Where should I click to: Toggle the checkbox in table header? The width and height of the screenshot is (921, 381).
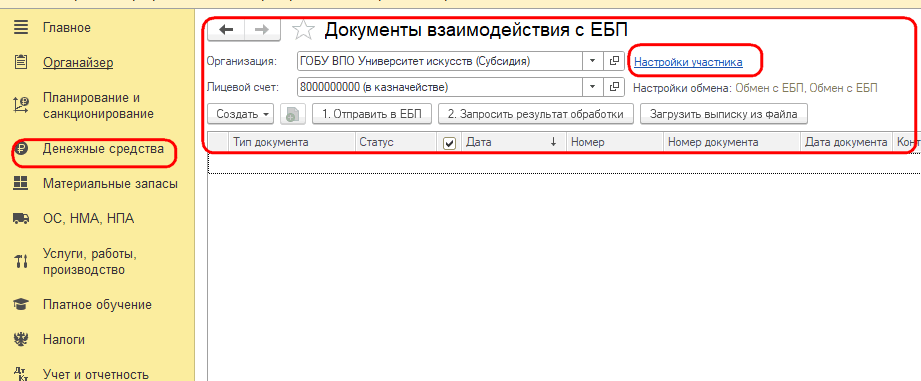pos(449,143)
